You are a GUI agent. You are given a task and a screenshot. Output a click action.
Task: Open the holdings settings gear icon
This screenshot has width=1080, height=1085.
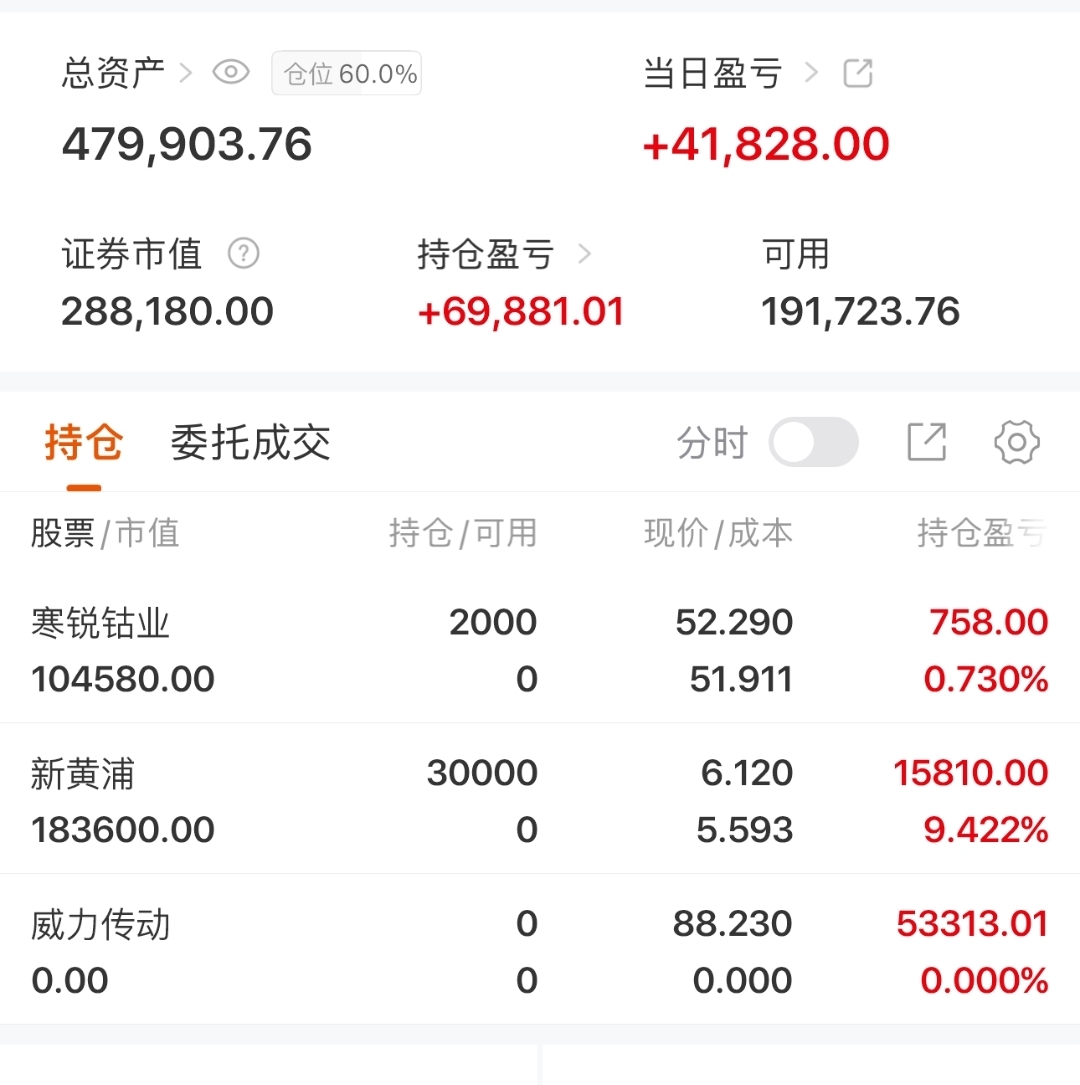pyautogui.click(x=1016, y=442)
